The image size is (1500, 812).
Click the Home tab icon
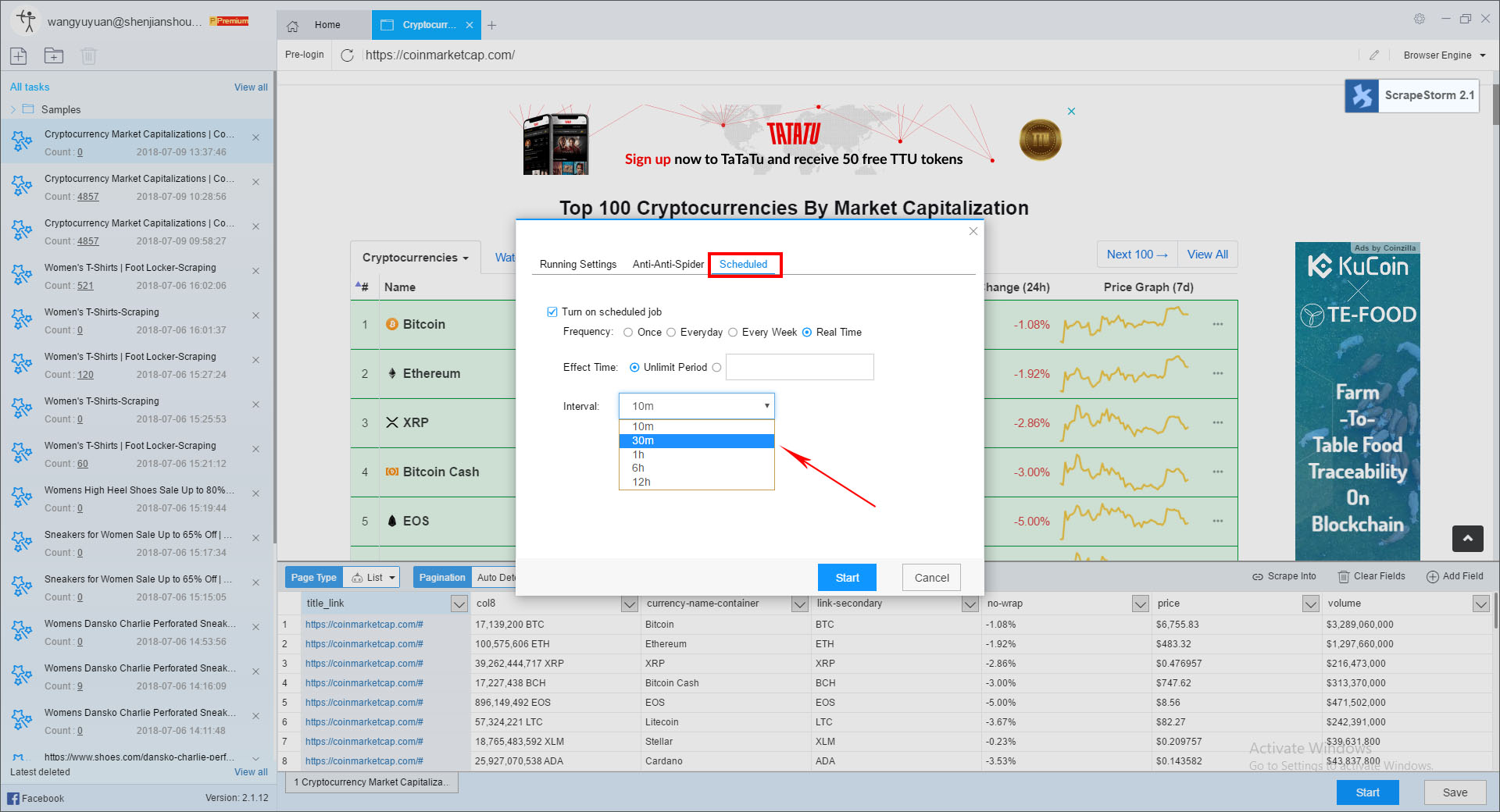click(x=293, y=26)
